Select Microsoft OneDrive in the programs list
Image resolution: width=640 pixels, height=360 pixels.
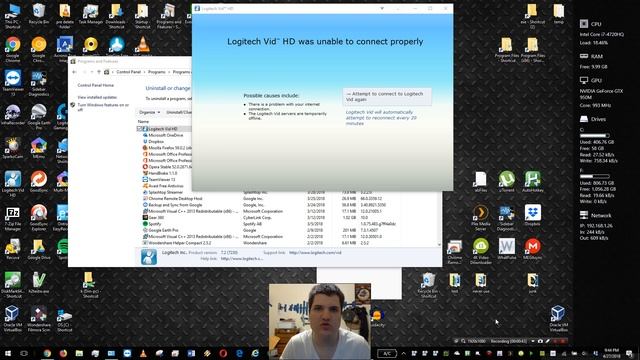[166, 135]
